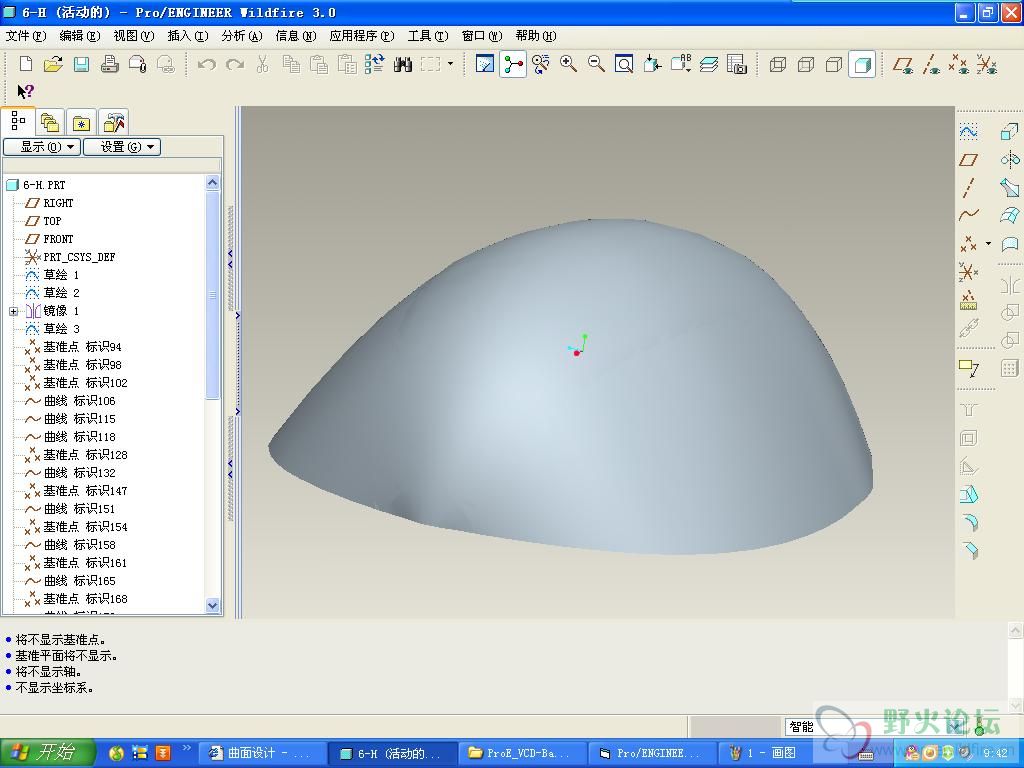Switch display to Hidden Line mode
The image size is (1024, 768).
coord(805,64)
